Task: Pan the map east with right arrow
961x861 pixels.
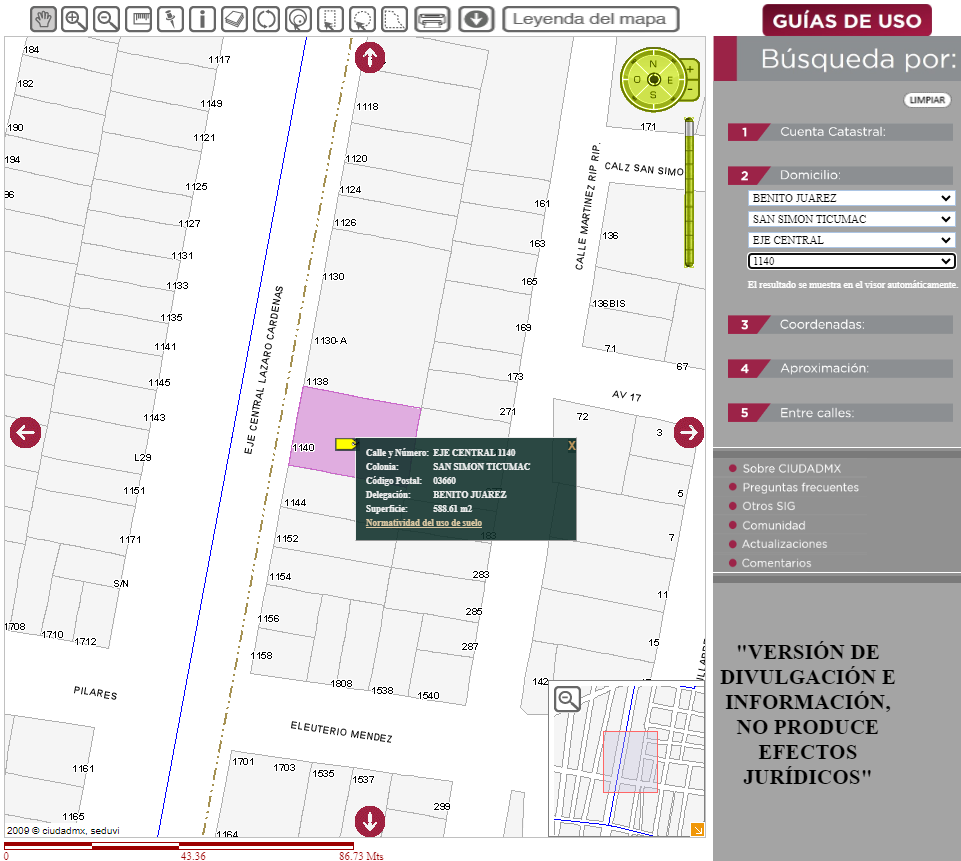Action: point(689,433)
